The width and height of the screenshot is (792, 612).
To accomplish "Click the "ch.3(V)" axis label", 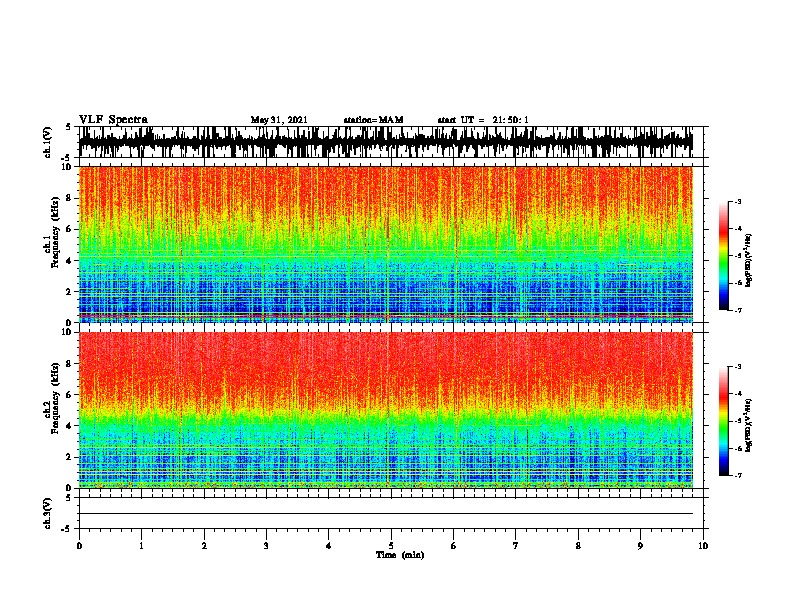I will 47,513.
